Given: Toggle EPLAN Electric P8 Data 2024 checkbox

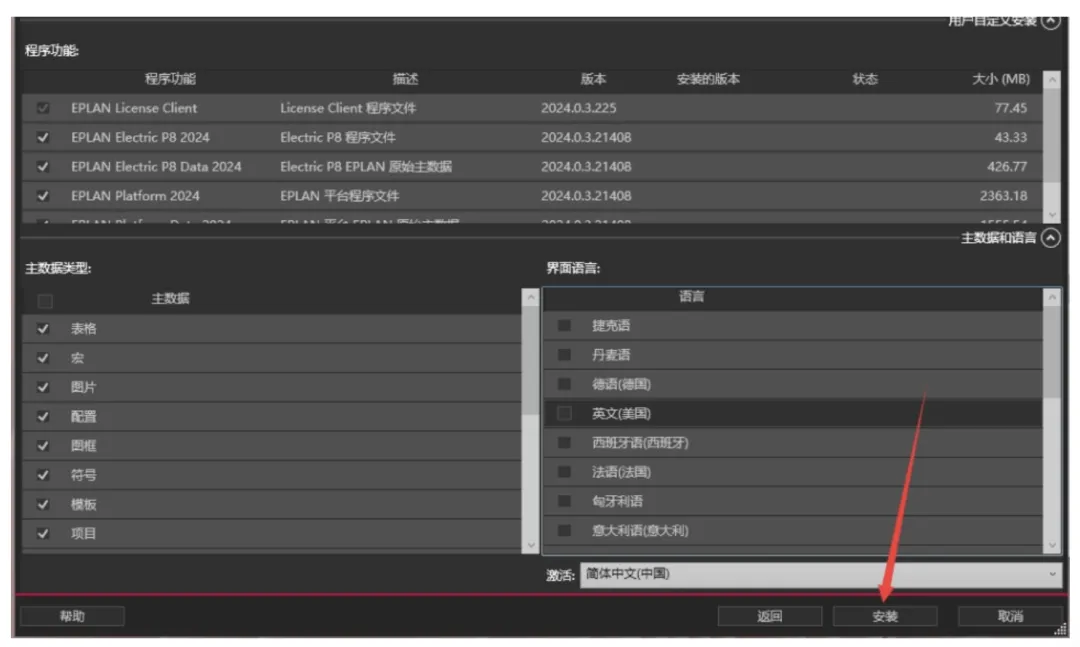Looking at the screenshot, I should pos(43,167).
